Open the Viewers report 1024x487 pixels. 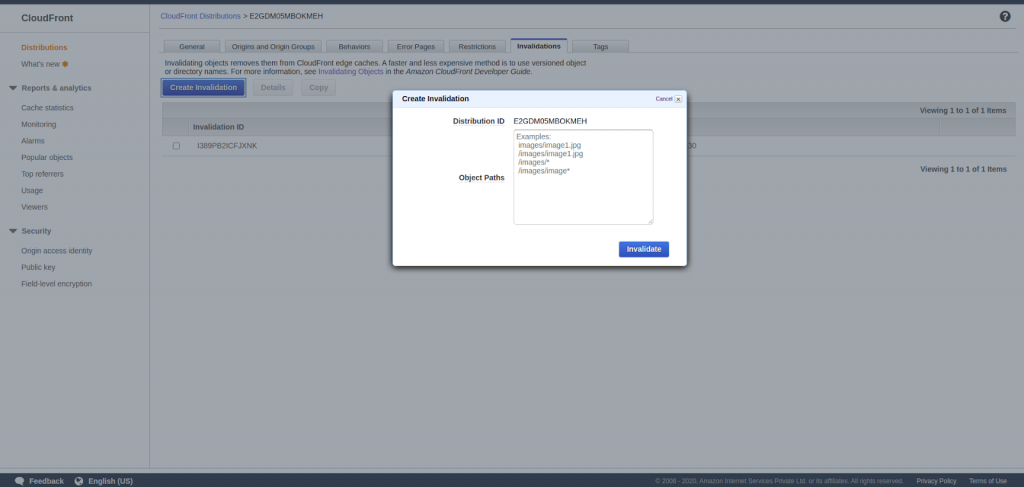click(x=35, y=207)
